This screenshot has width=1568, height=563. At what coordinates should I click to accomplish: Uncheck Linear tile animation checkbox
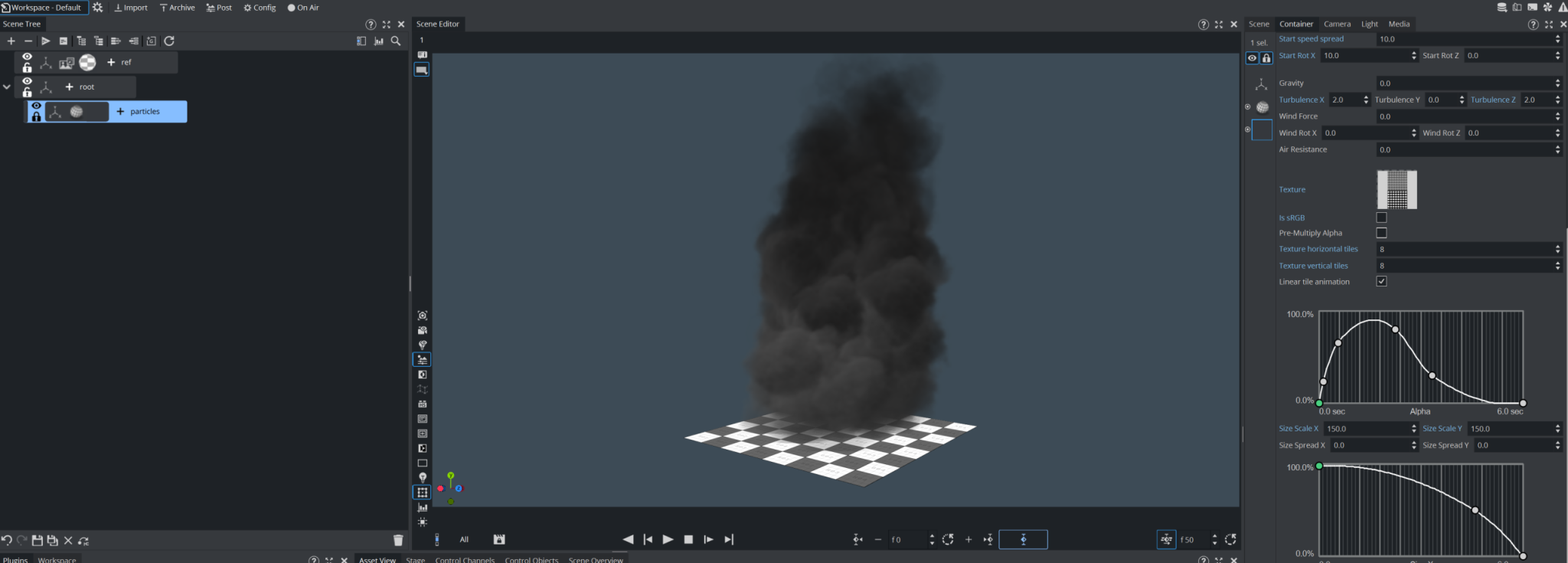point(1381,281)
